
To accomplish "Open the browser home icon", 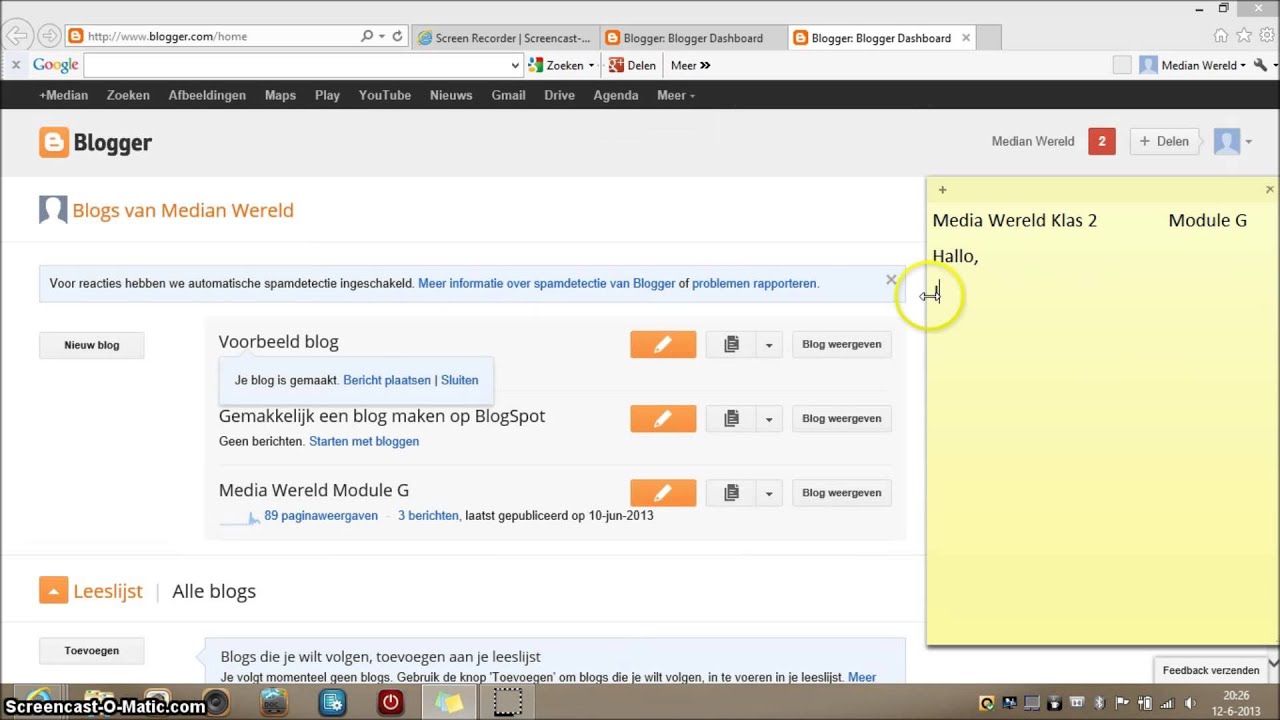I will click(x=1221, y=36).
